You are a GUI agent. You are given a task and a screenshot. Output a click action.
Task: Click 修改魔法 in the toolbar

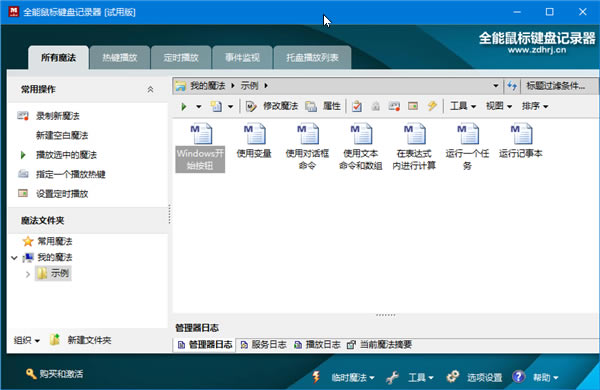272,106
